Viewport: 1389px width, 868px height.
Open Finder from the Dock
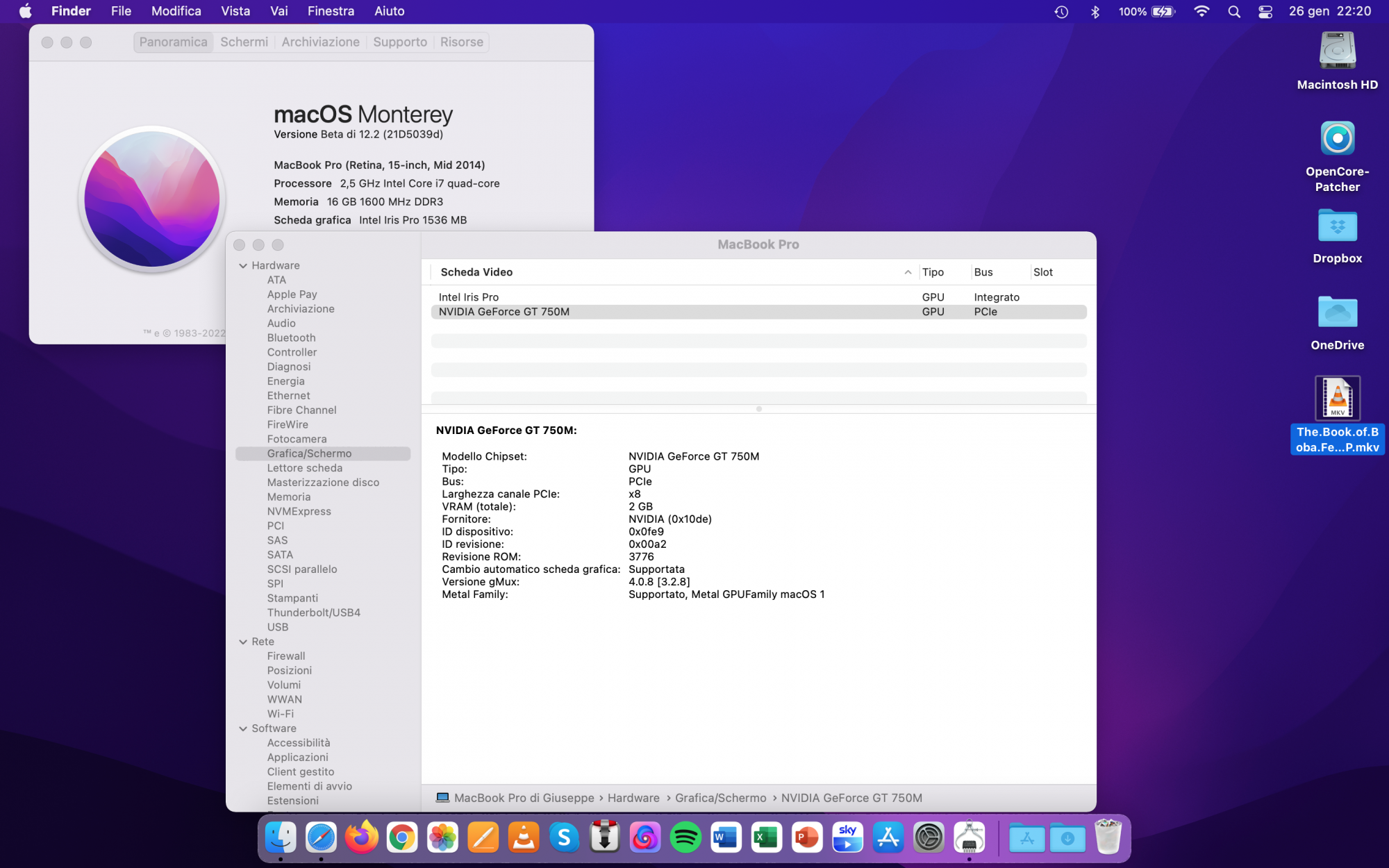281,837
